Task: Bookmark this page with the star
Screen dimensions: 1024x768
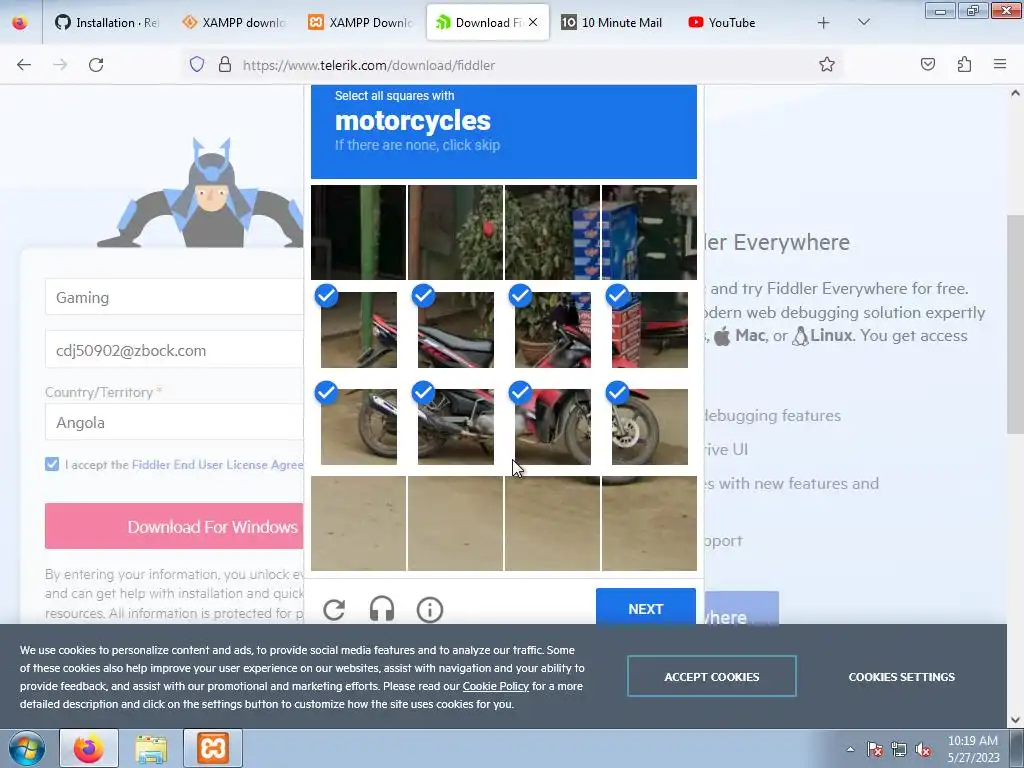Action: coord(827,65)
